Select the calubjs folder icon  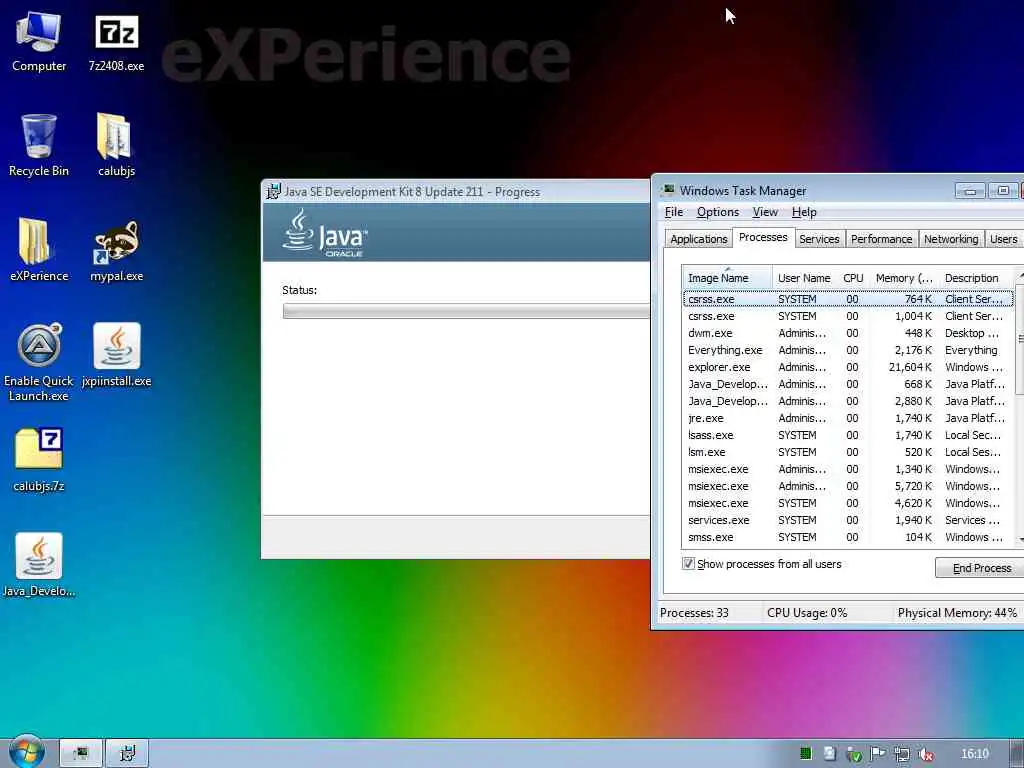click(116, 146)
